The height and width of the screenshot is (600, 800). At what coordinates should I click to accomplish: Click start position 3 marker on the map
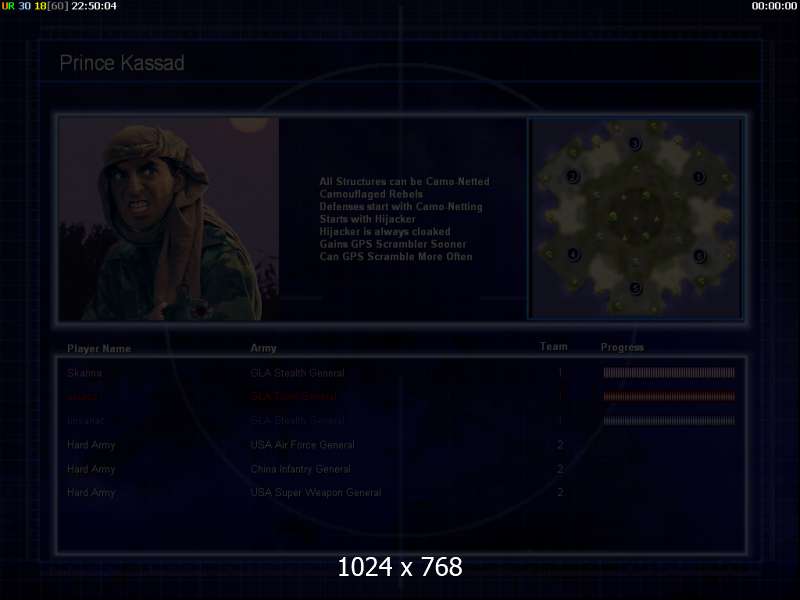click(x=635, y=143)
